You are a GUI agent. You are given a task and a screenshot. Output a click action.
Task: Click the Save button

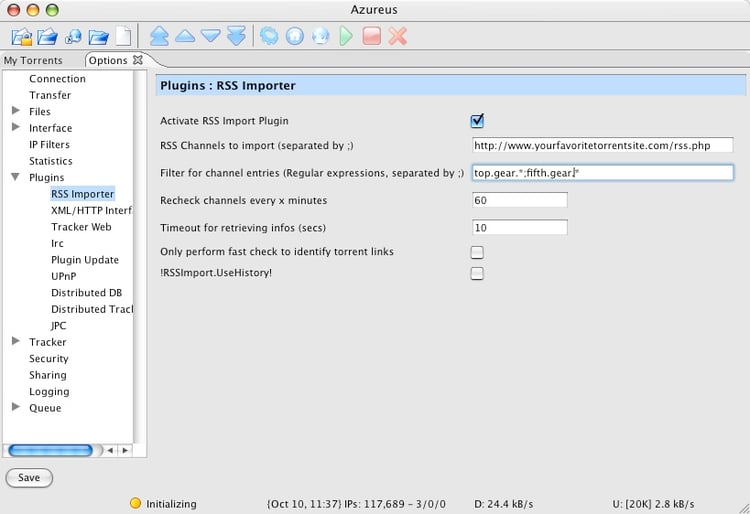[x=29, y=478]
